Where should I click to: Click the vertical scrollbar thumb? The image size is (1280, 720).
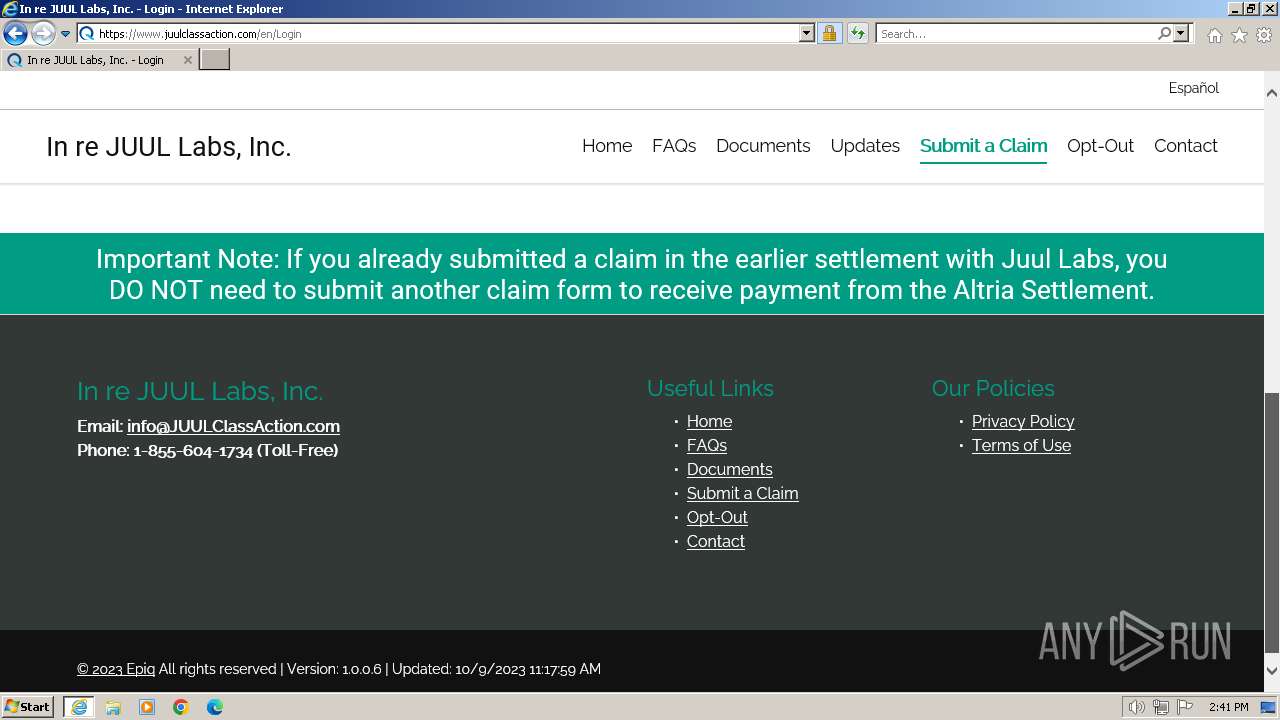coord(1271,521)
